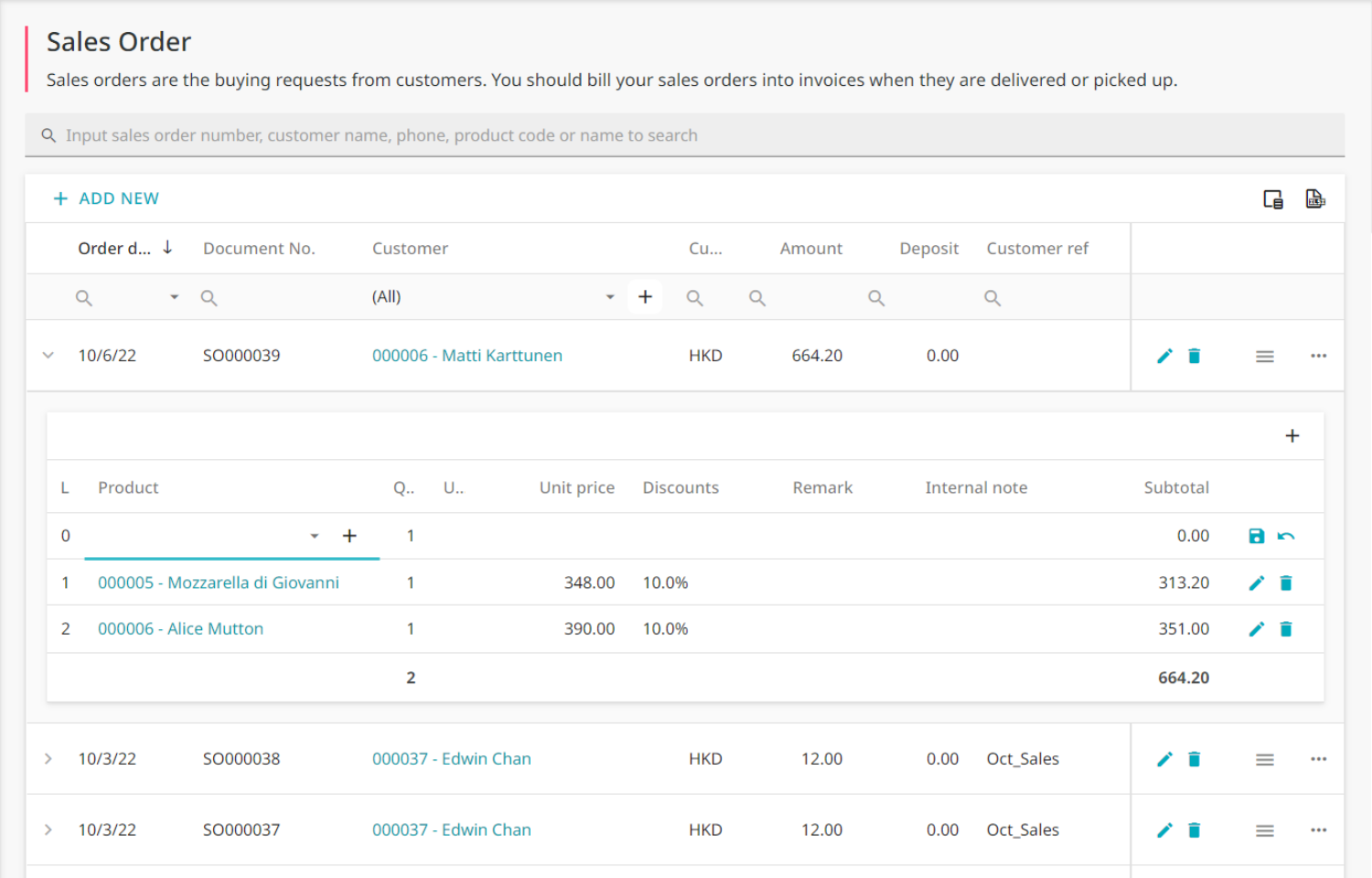Focus the sales order search field
Image resolution: width=1372 pixels, height=878 pixels.
[684, 135]
